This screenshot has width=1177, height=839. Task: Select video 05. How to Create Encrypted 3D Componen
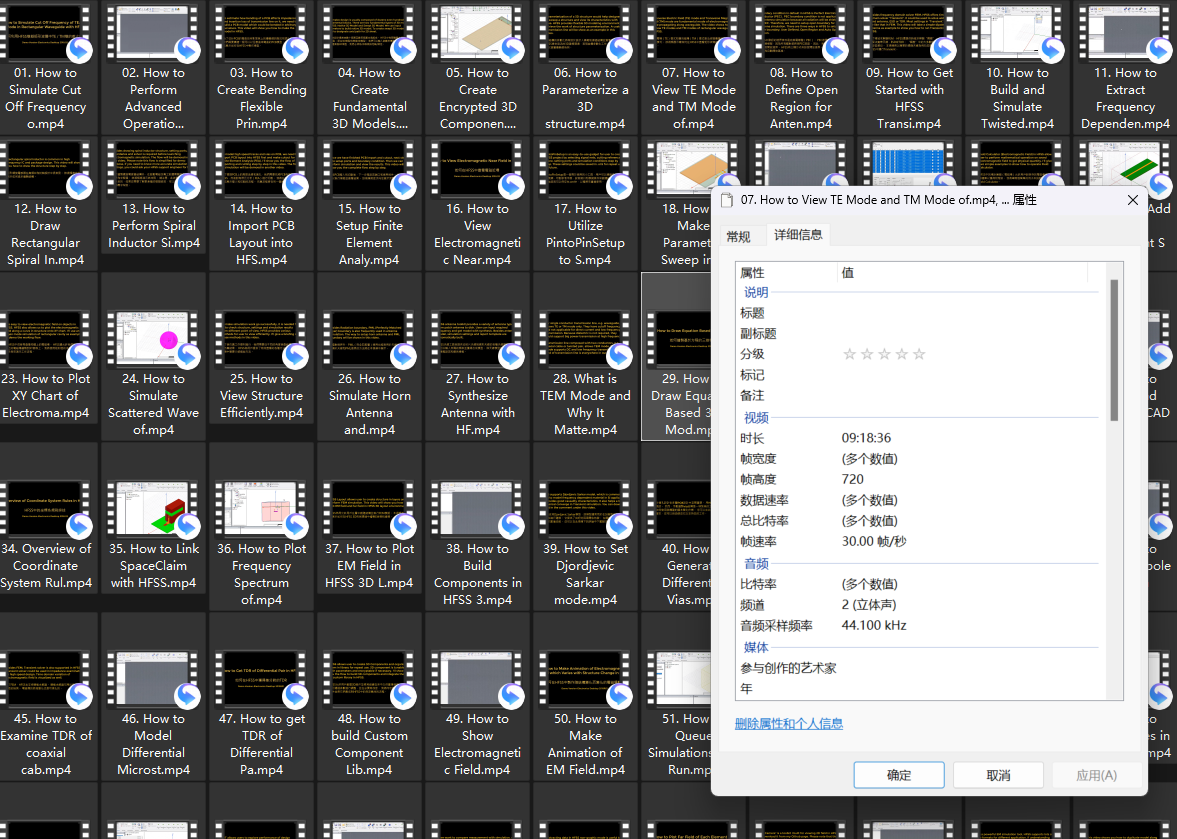click(x=477, y=68)
